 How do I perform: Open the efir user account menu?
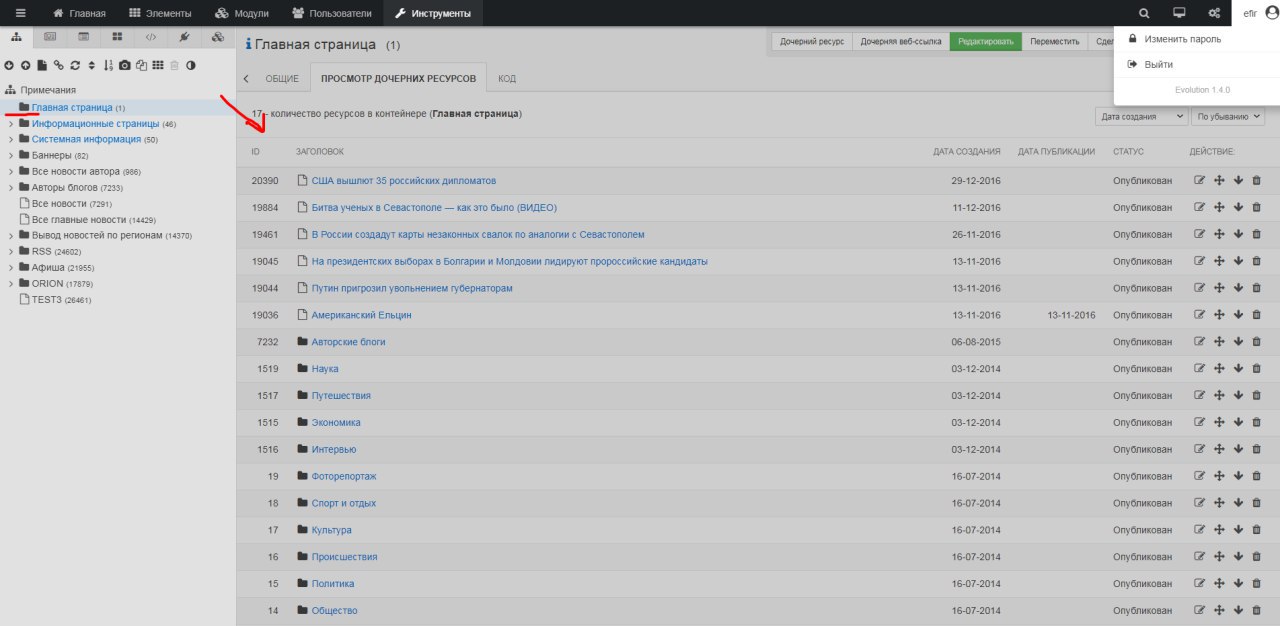[1258, 13]
